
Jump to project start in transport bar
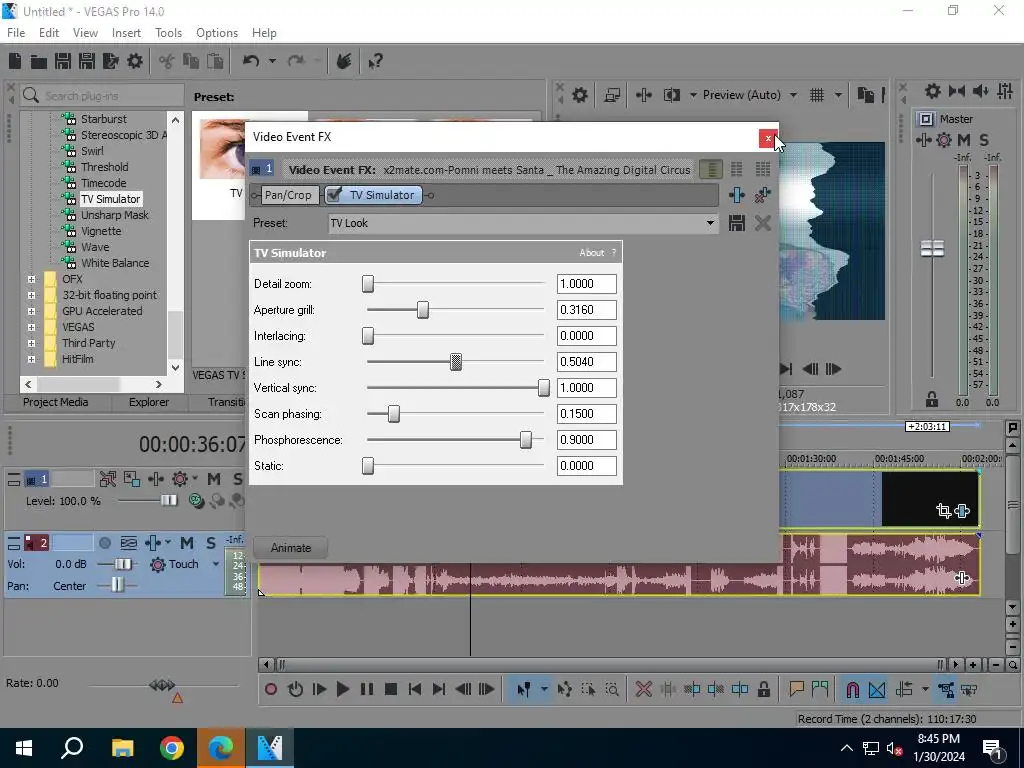(x=415, y=689)
